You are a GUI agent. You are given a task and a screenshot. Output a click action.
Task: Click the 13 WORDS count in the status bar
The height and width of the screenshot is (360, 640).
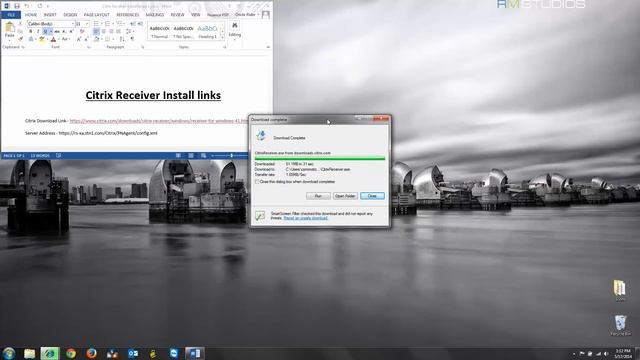pos(40,156)
